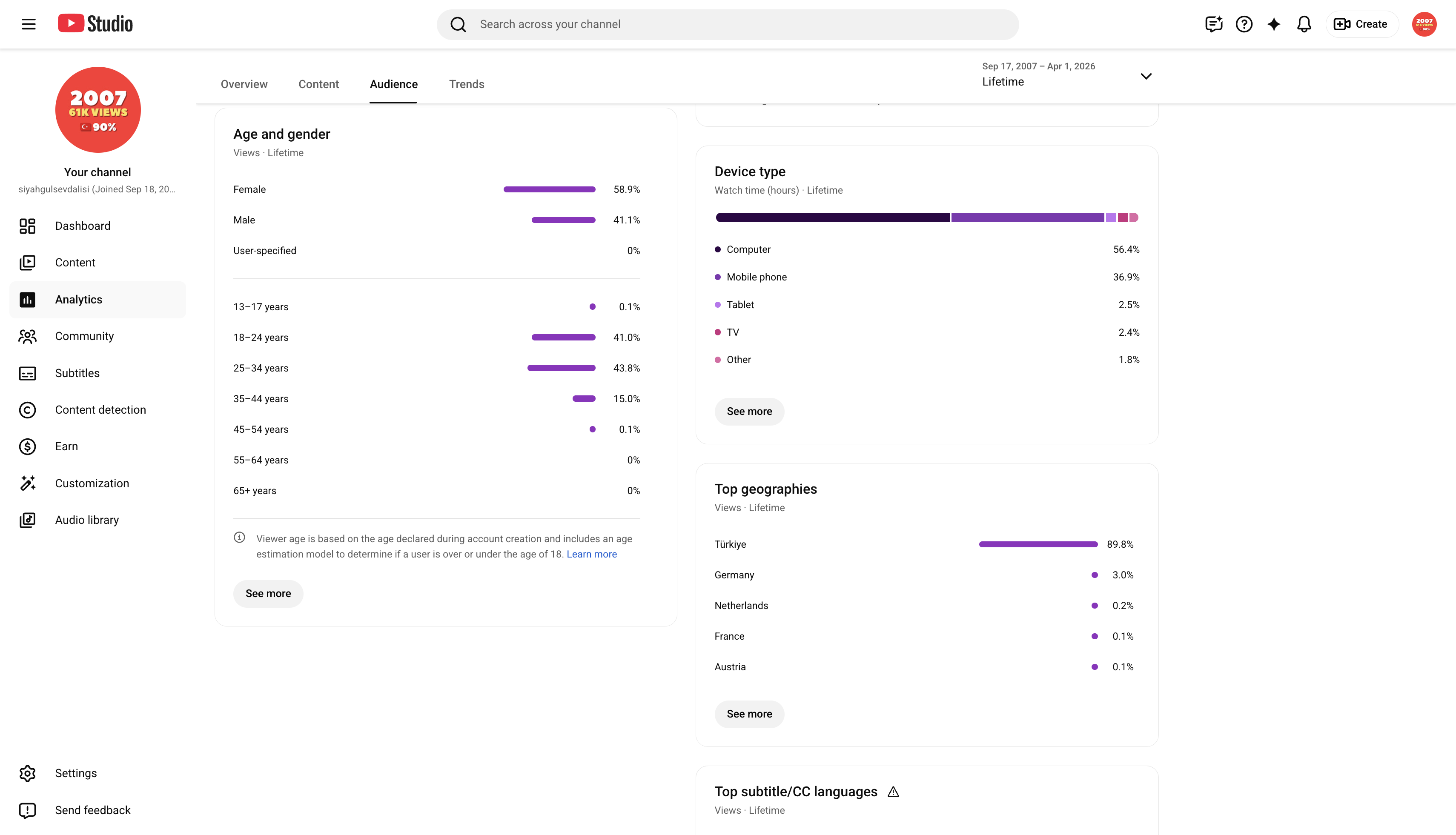Switch to the Trends tab
This screenshot has width=1456, height=835.
point(467,84)
